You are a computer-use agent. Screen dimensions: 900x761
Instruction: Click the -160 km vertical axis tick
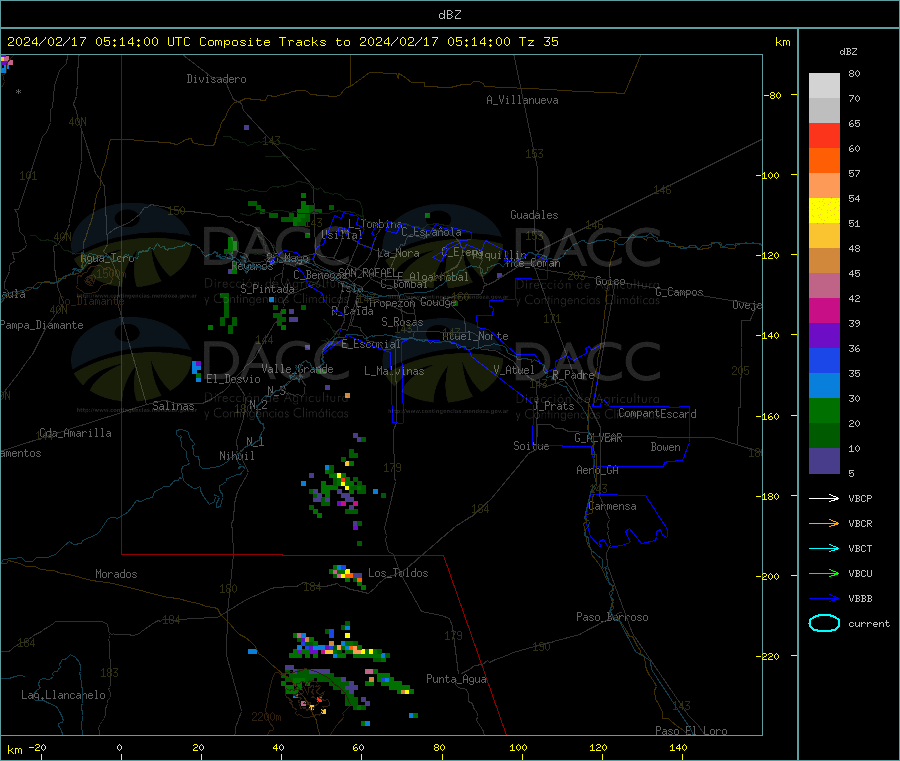click(770, 416)
